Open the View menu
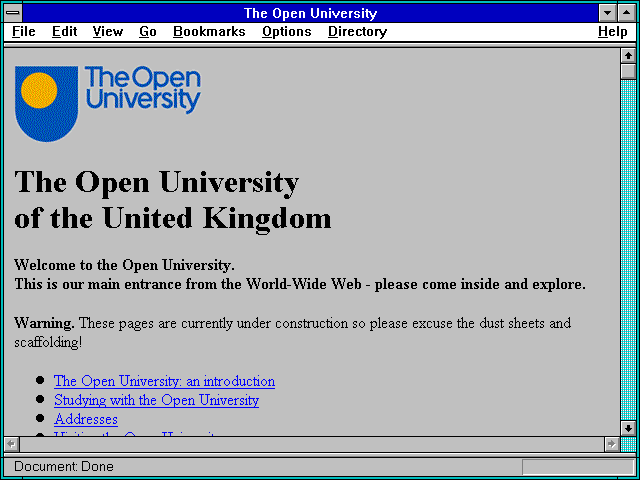 108,32
